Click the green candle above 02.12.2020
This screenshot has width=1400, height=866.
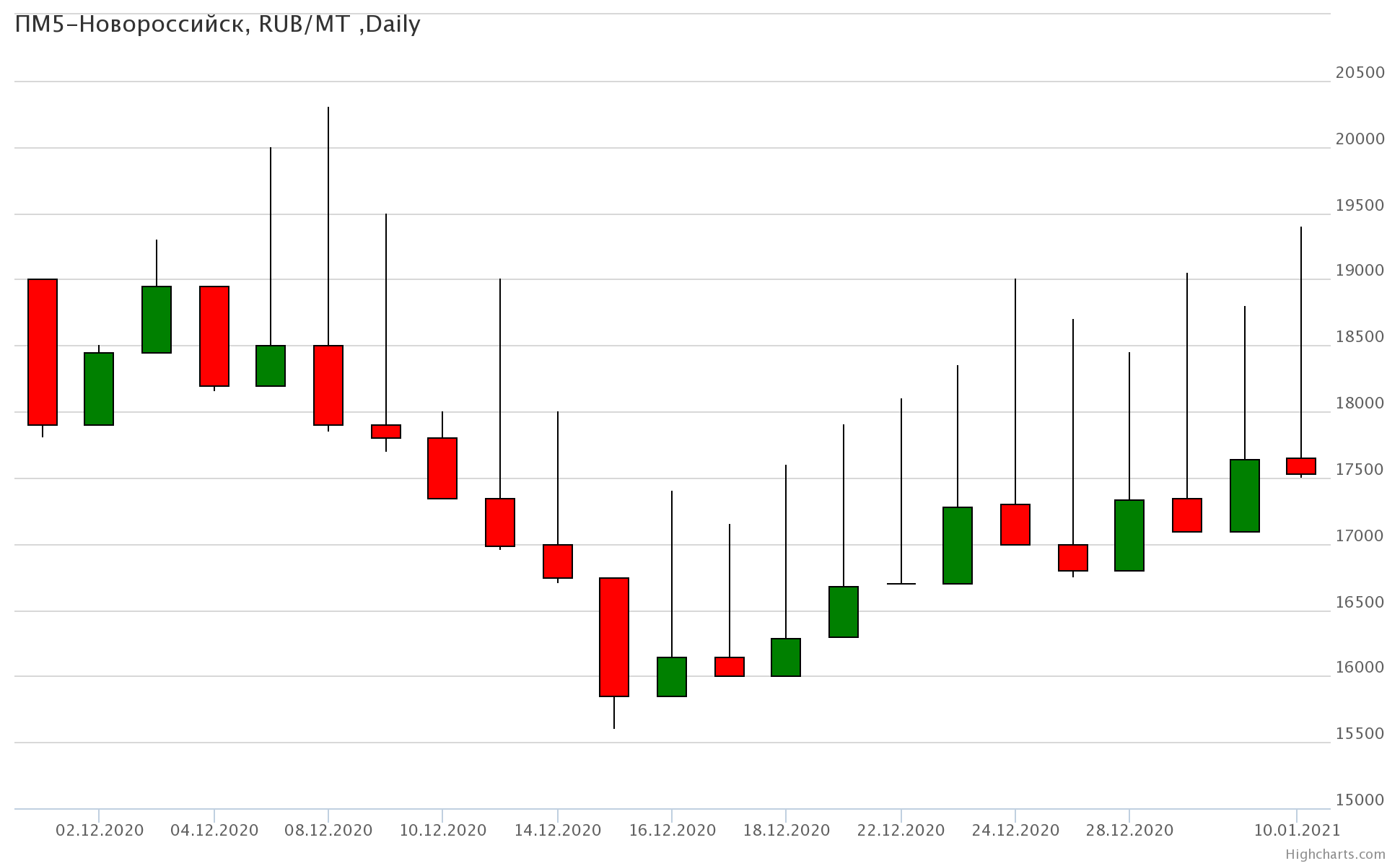coord(99,389)
